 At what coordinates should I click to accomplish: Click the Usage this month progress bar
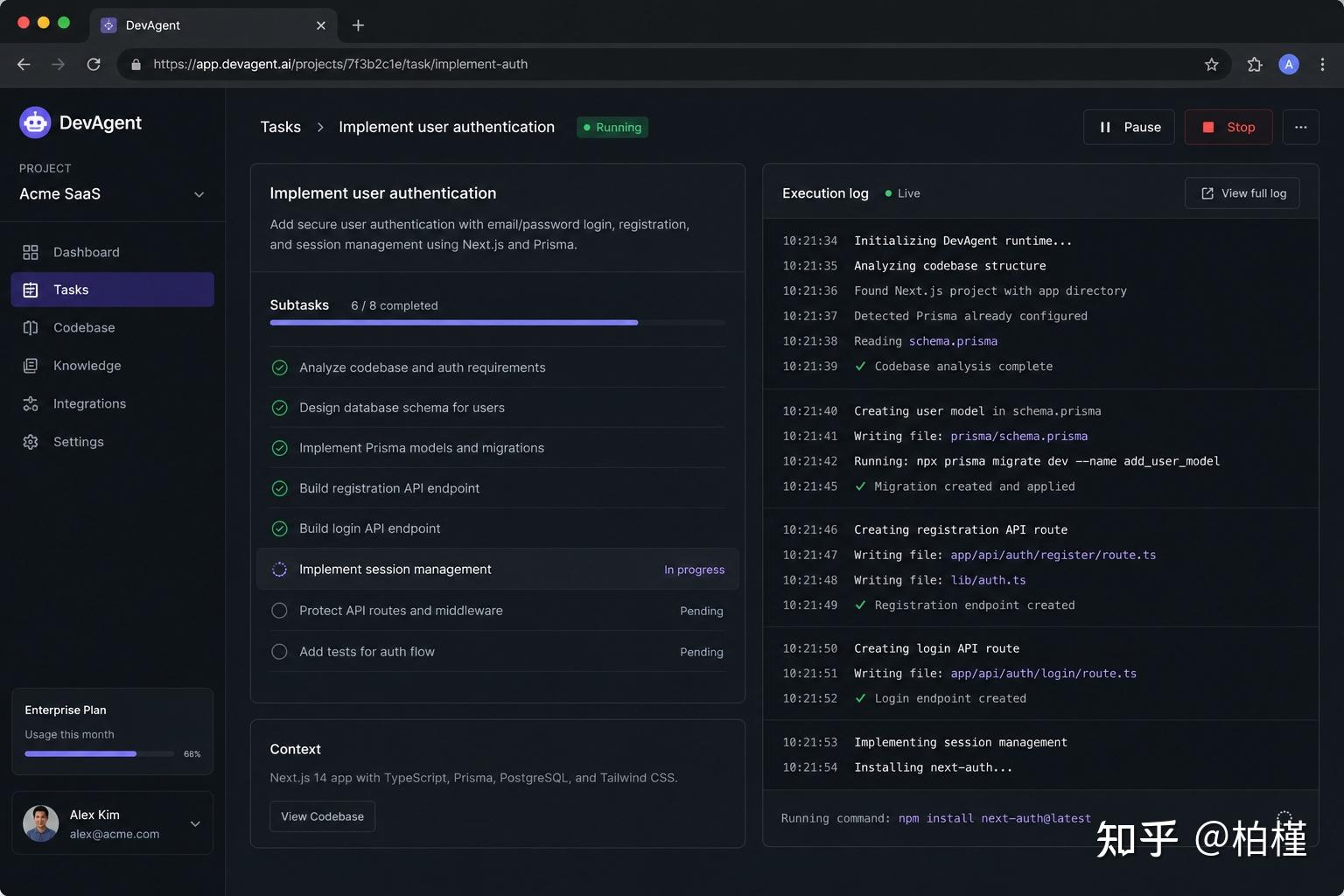tap(99, 753)
